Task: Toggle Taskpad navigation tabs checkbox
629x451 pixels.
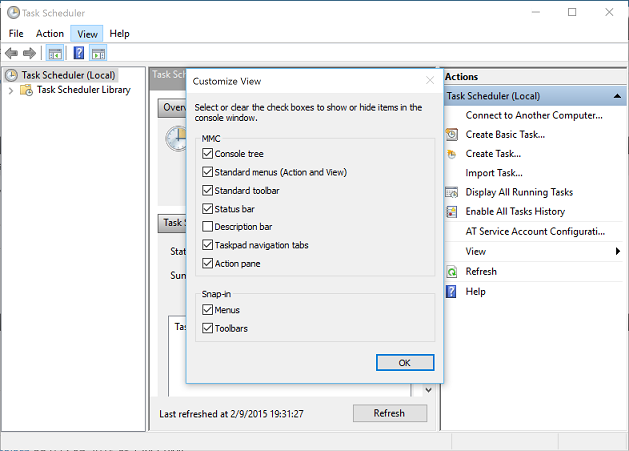Action: coord(207,245)
